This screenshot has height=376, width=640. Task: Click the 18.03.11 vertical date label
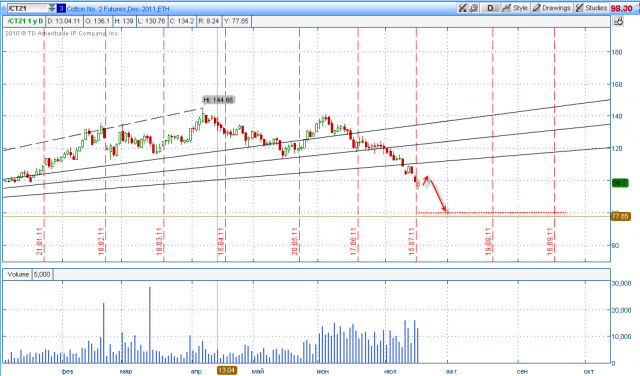pos(160,242)
